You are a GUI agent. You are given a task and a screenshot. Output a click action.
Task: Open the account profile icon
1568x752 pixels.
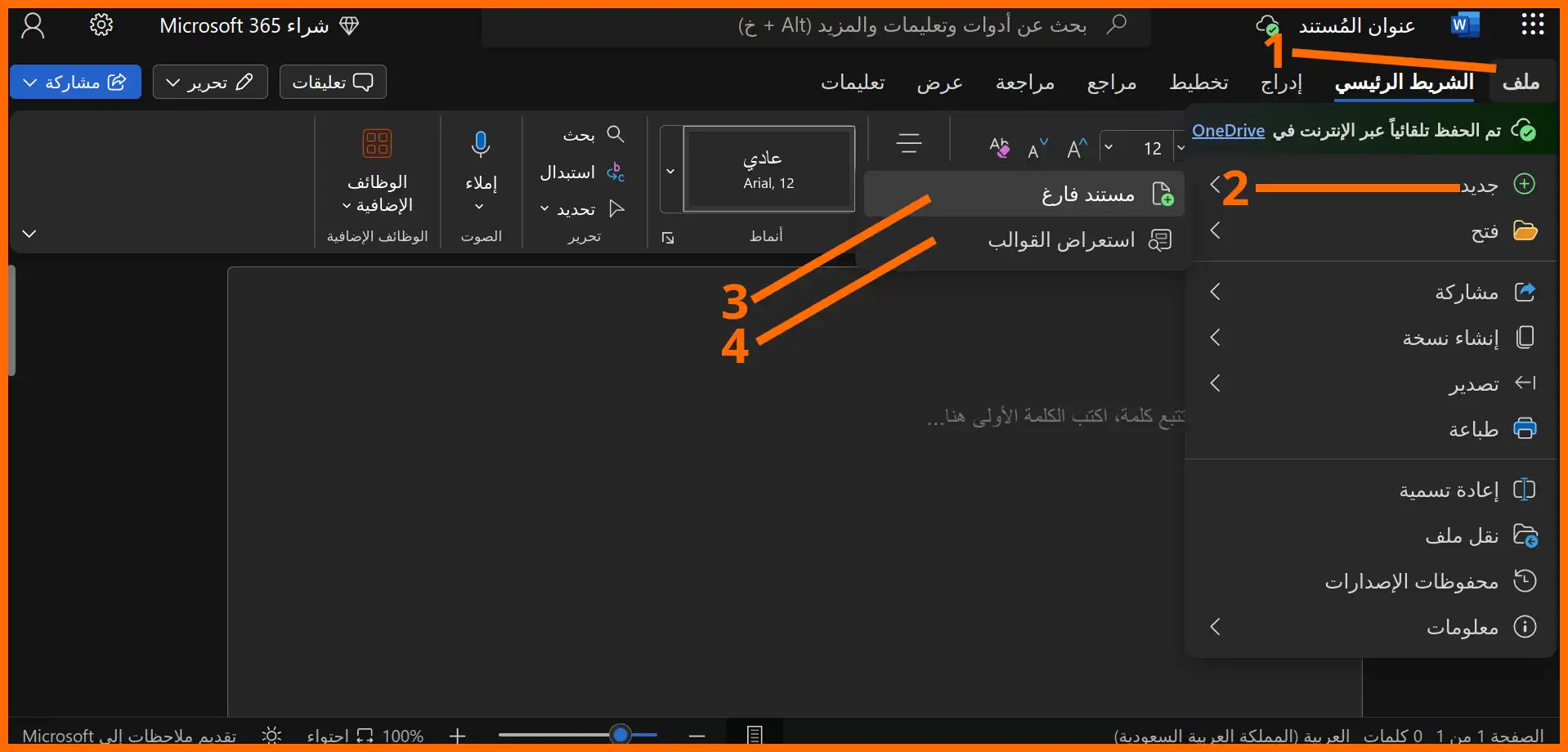tap(33, 25)
